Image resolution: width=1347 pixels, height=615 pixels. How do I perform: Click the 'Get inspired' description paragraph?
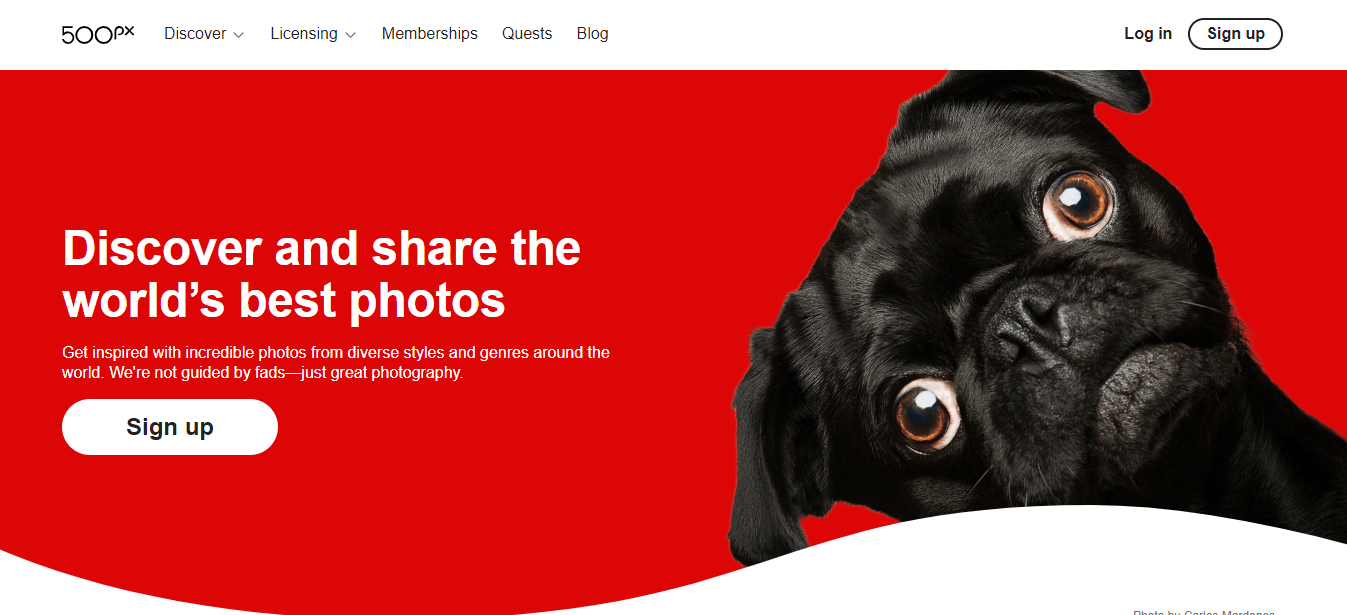(336, 362)
